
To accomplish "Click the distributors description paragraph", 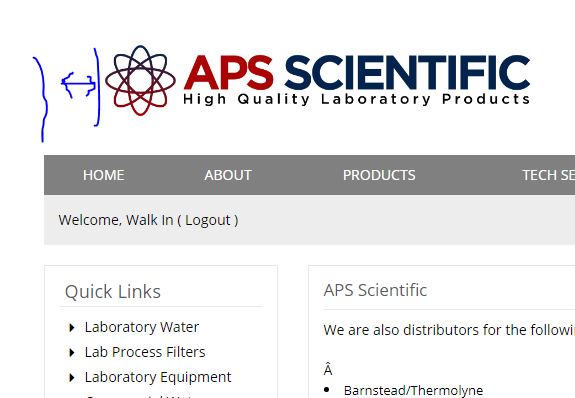I will point(449,330).
